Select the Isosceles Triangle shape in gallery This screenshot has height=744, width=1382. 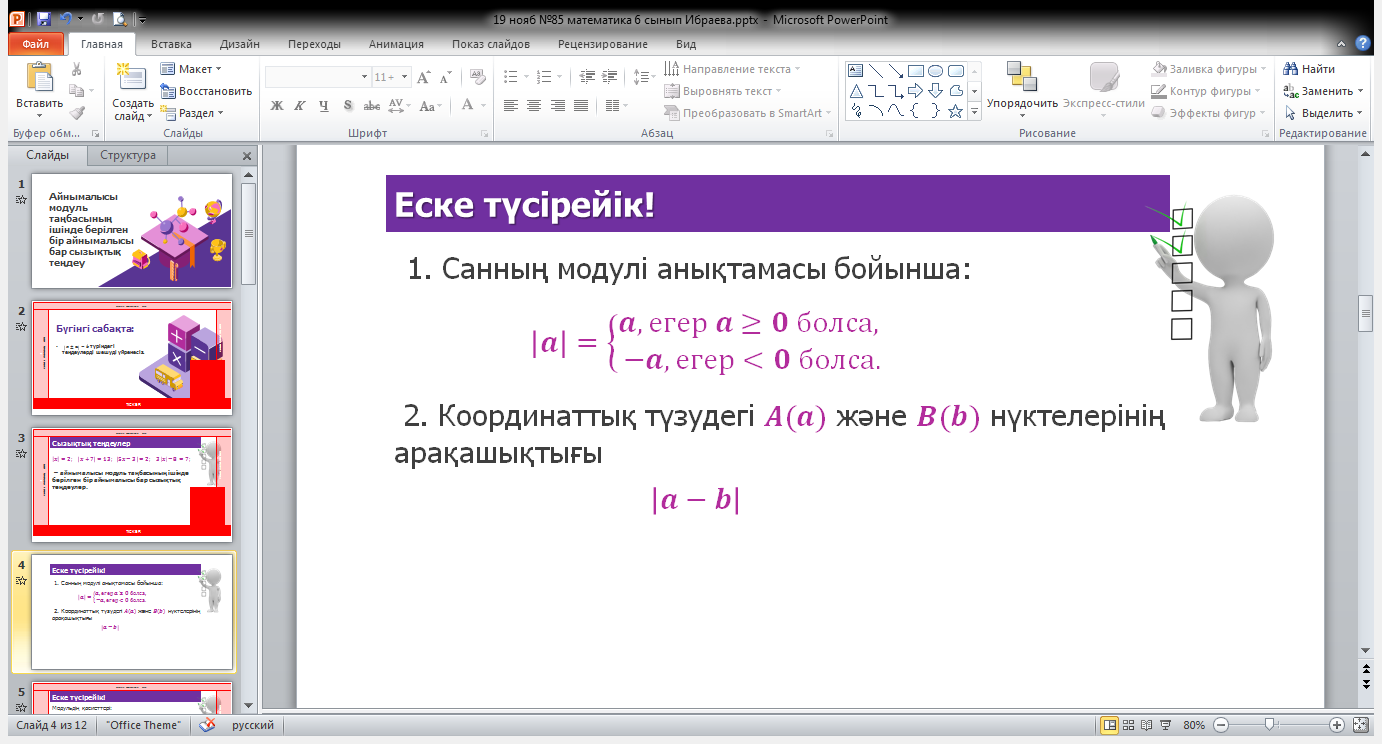pos(855,91)
